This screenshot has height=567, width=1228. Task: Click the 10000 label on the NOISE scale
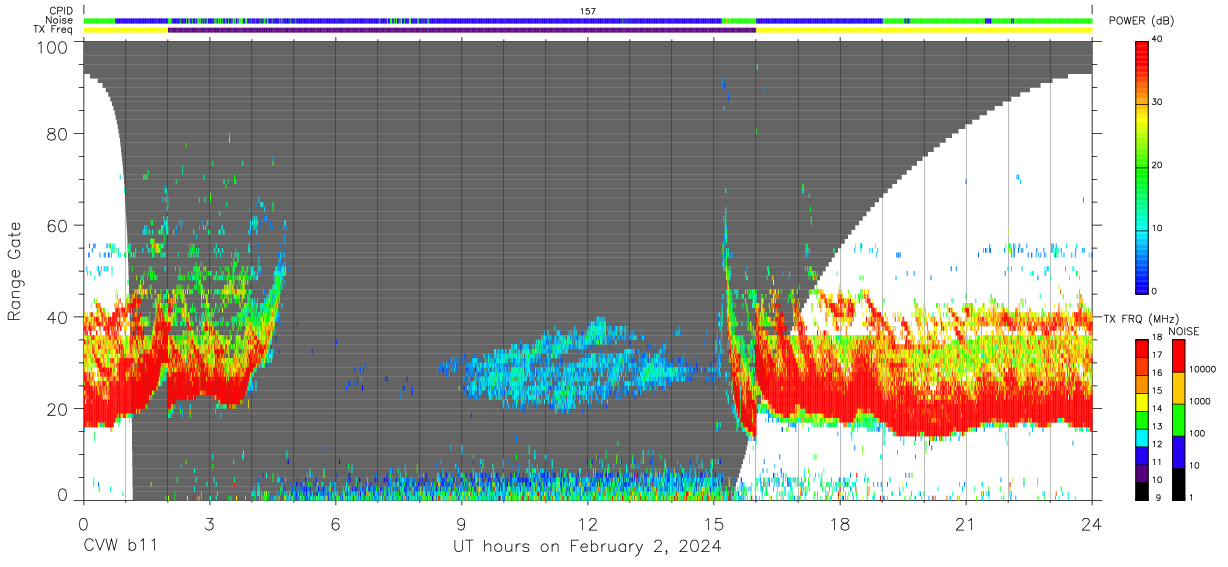pos(1203,369)
